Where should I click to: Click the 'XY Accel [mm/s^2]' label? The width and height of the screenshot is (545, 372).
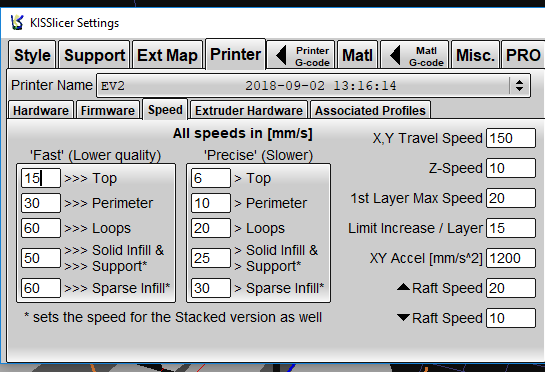coord(426,258)
